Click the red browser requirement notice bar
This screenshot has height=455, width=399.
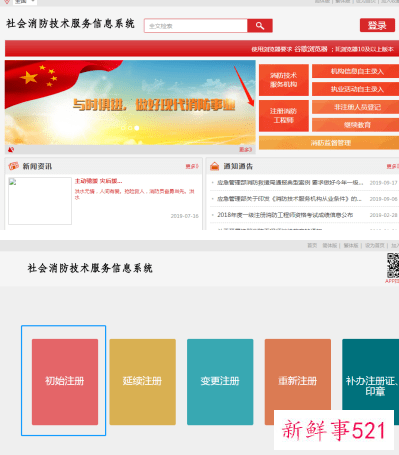(x=202, y=49)
